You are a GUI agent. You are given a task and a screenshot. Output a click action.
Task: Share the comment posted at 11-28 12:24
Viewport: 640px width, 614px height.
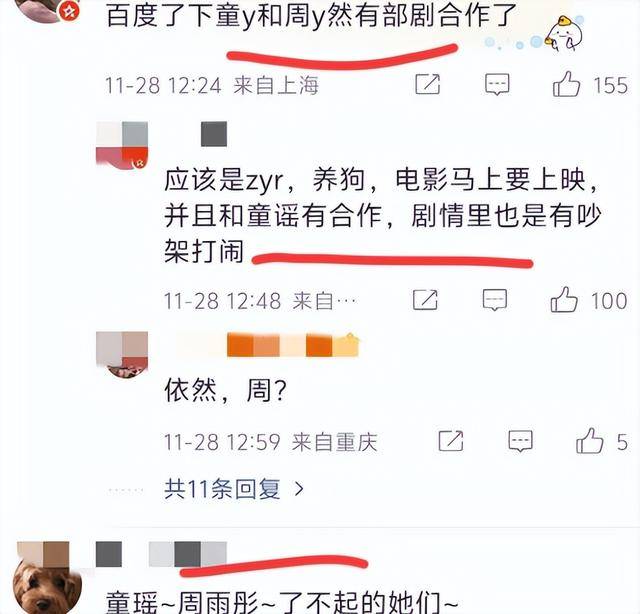tap(428, 84)
